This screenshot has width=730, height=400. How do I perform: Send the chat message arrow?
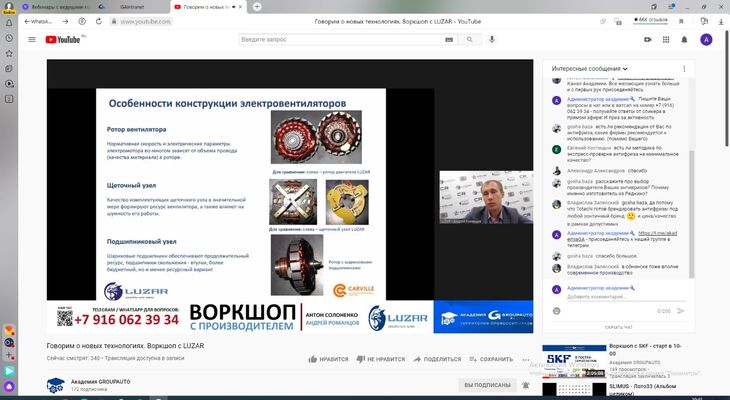tap(681, 311)
